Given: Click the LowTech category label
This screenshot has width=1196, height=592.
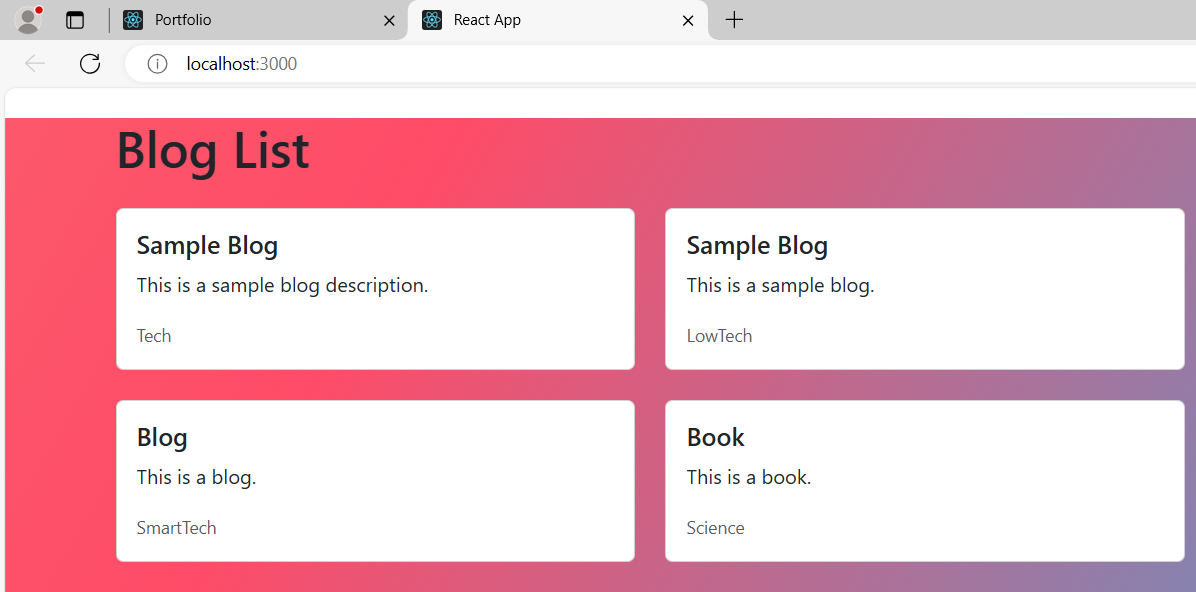Looking at the screenshot, I should pos(719,335).
